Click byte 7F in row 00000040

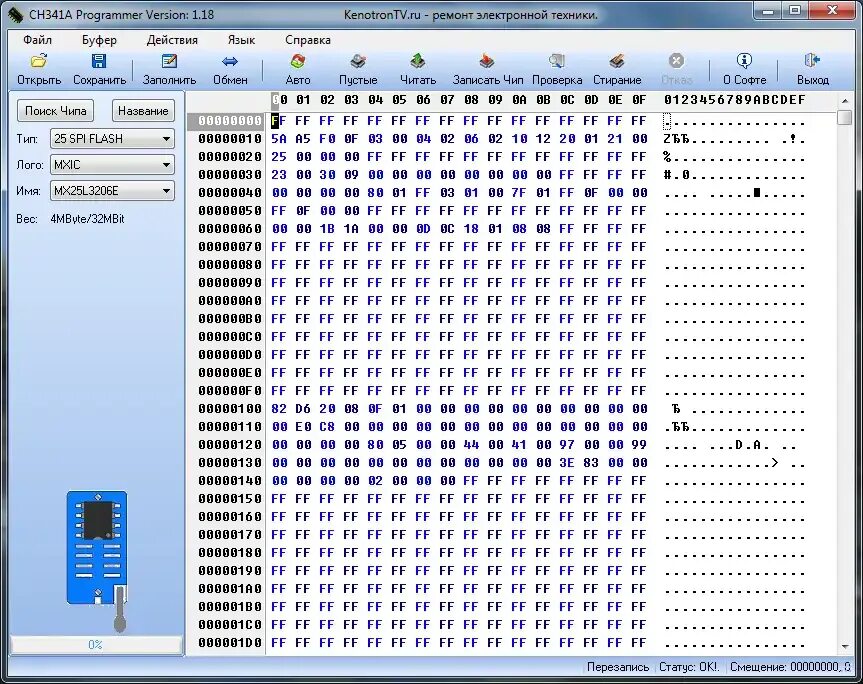point(519,193)
